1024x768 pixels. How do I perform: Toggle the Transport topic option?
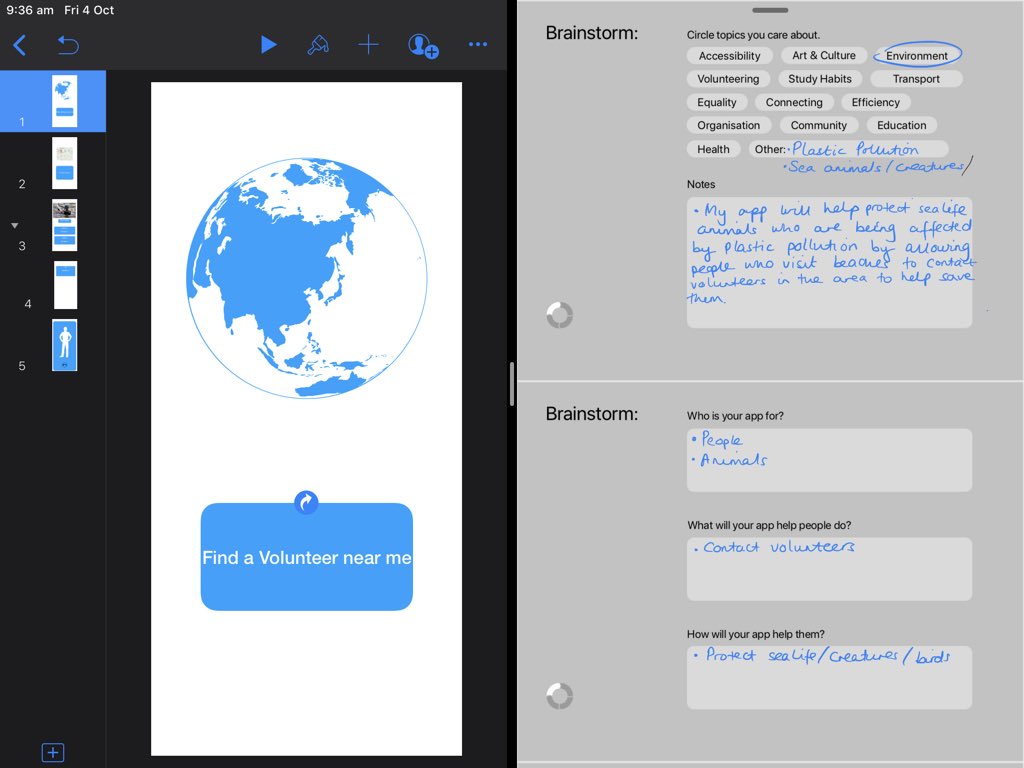[x=916, y=78]
